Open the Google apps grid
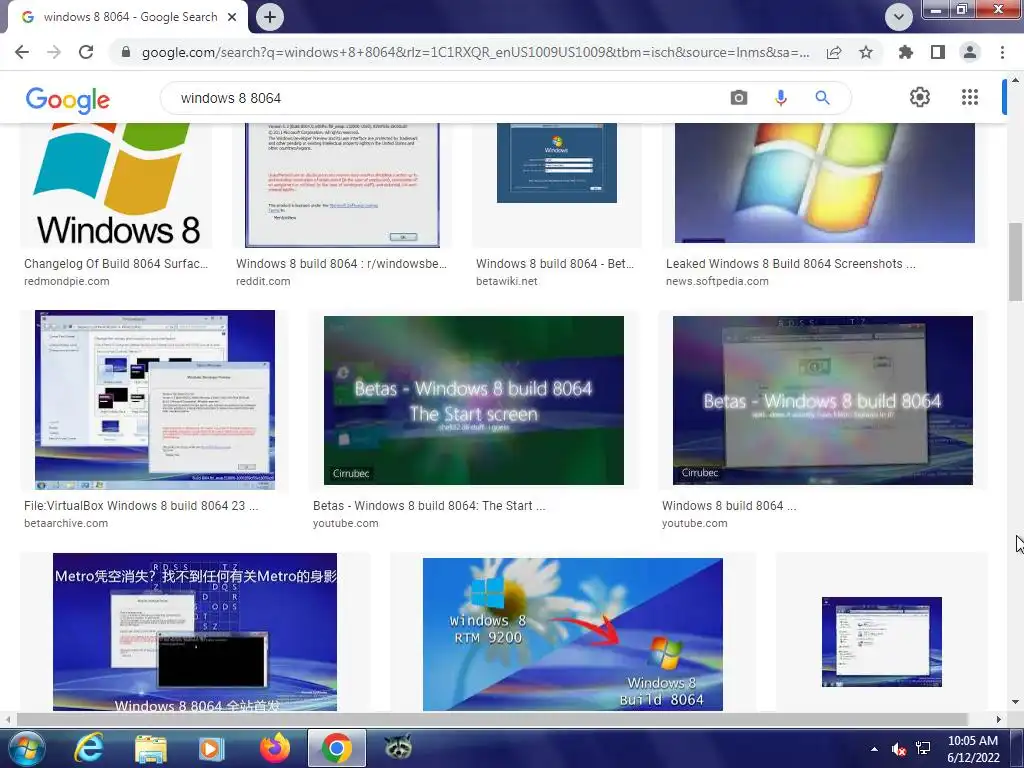This screenshot has width=1024, height=768. point(970,97)
